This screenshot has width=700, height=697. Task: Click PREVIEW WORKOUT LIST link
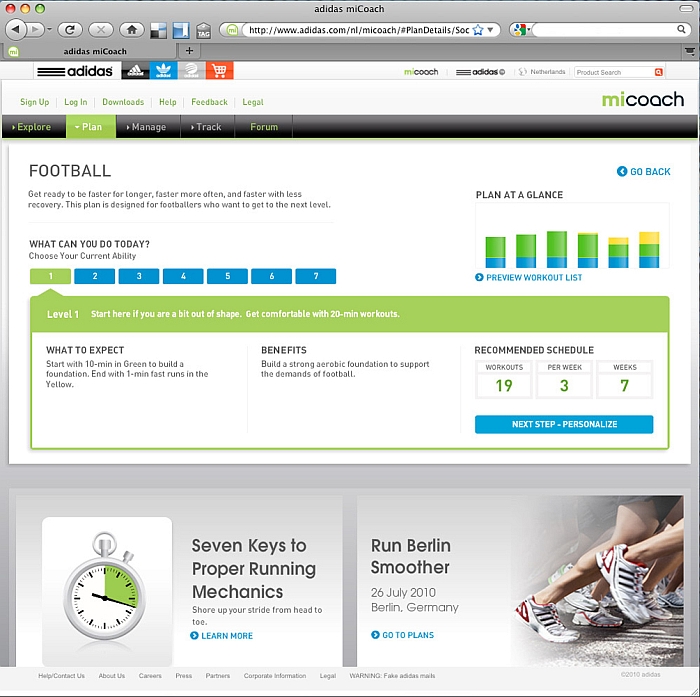coord(529,277)
